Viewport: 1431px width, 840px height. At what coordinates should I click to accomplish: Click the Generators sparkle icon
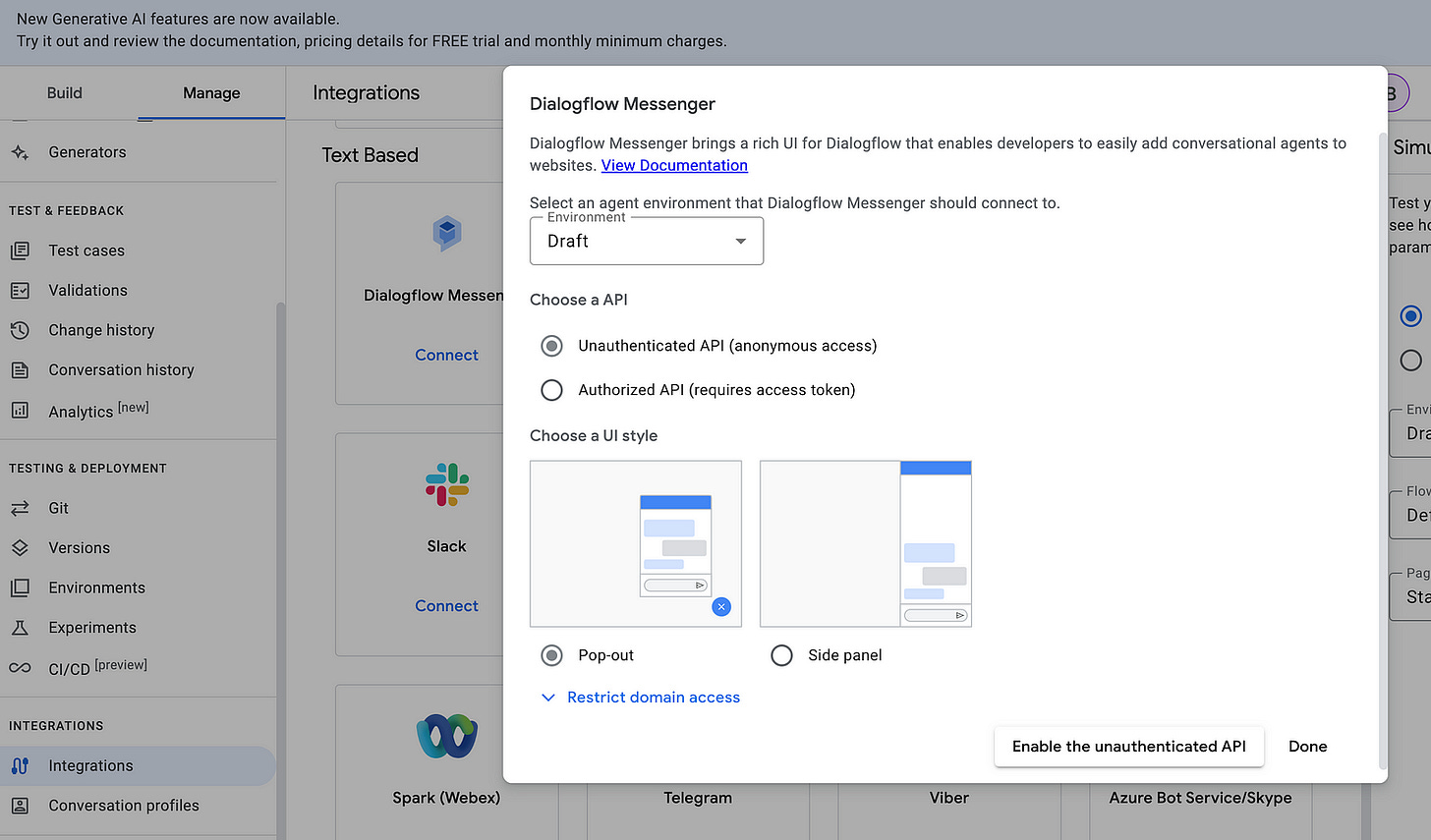(20, 152)
